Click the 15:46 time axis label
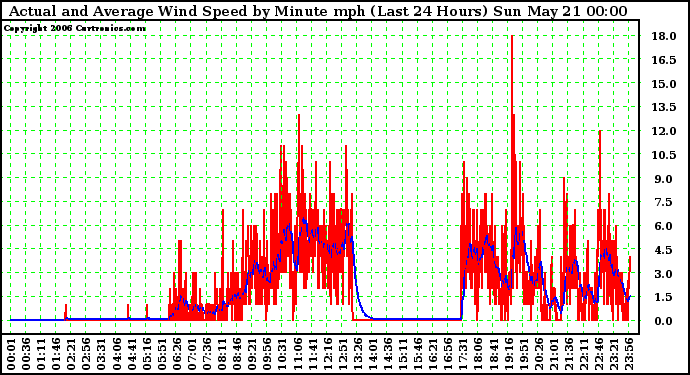The width and height of the screenshot is (690, 375). pyautogui.click(x=418, y=354)
